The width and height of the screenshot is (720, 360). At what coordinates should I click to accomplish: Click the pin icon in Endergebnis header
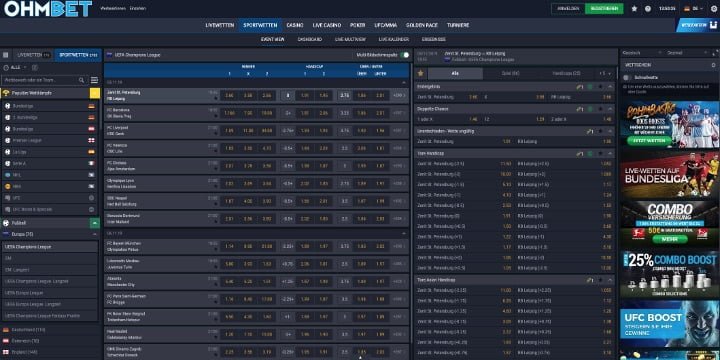click(579, 86)
